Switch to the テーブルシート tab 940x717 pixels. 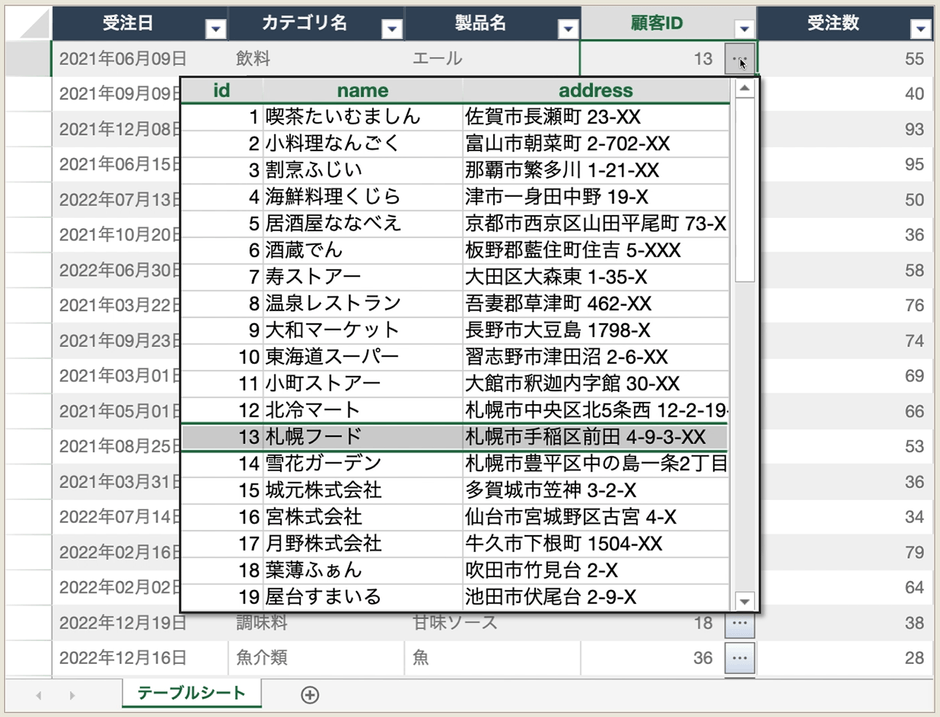pos(190,691)
